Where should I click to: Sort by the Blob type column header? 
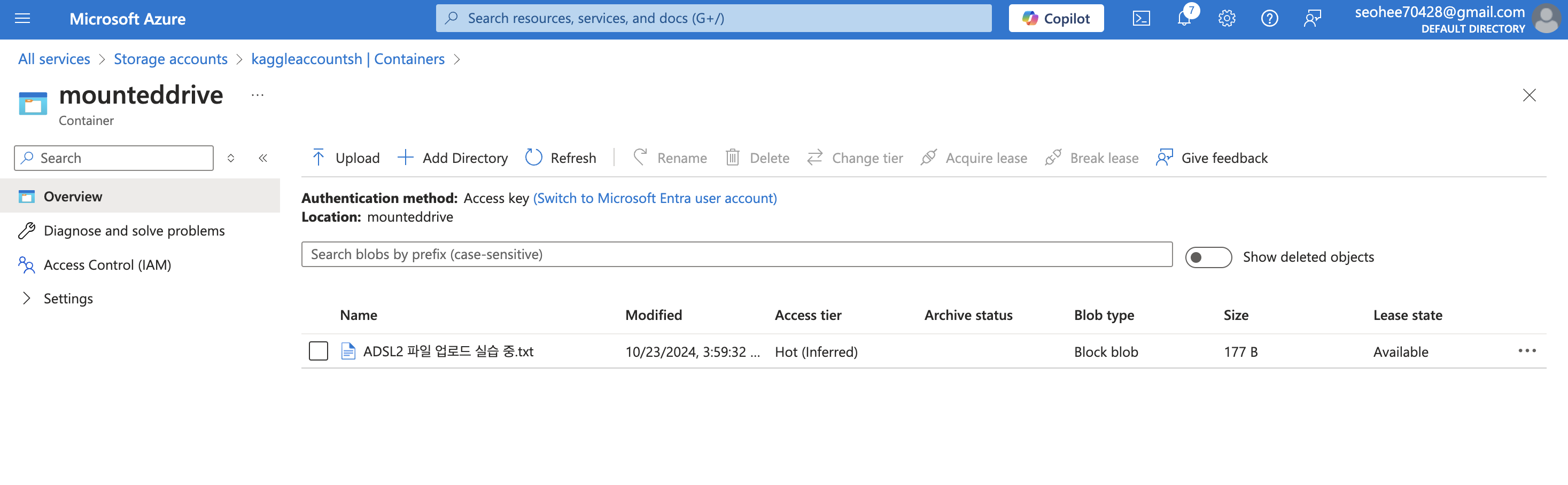point(1104,315)
